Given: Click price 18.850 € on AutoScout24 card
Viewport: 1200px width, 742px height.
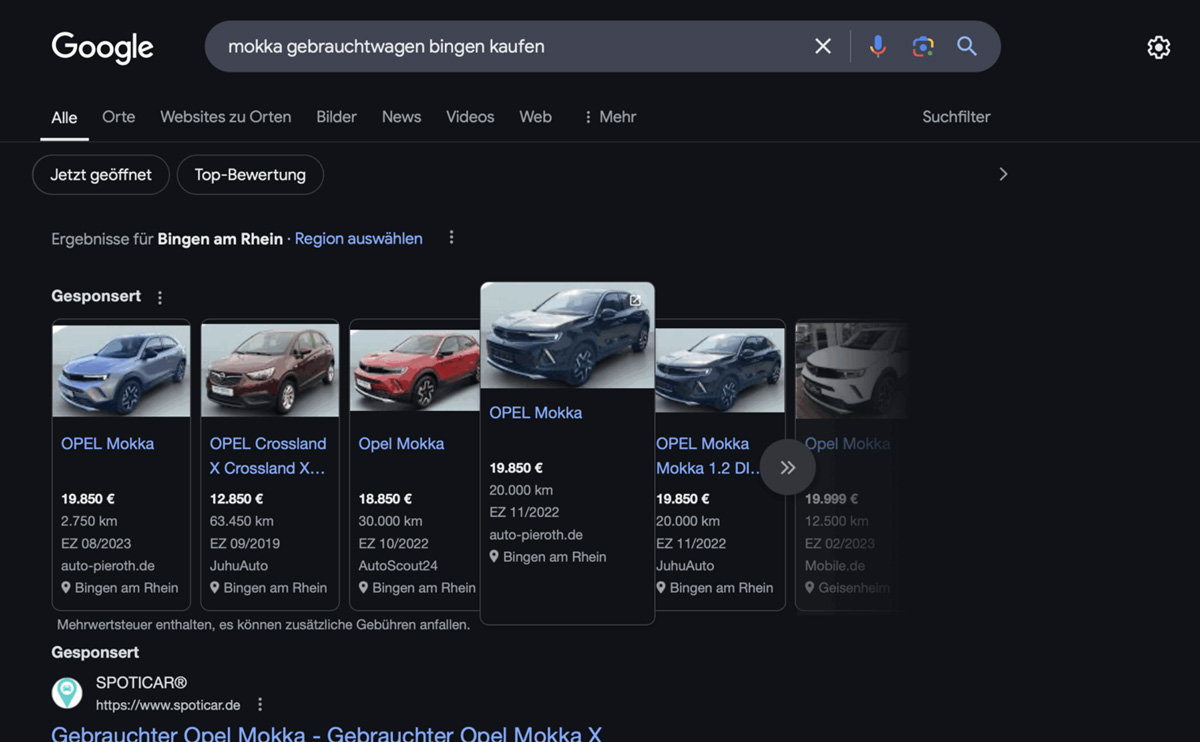Looking at the screenshot, I should pyautogui.click(x=385, y=499).
